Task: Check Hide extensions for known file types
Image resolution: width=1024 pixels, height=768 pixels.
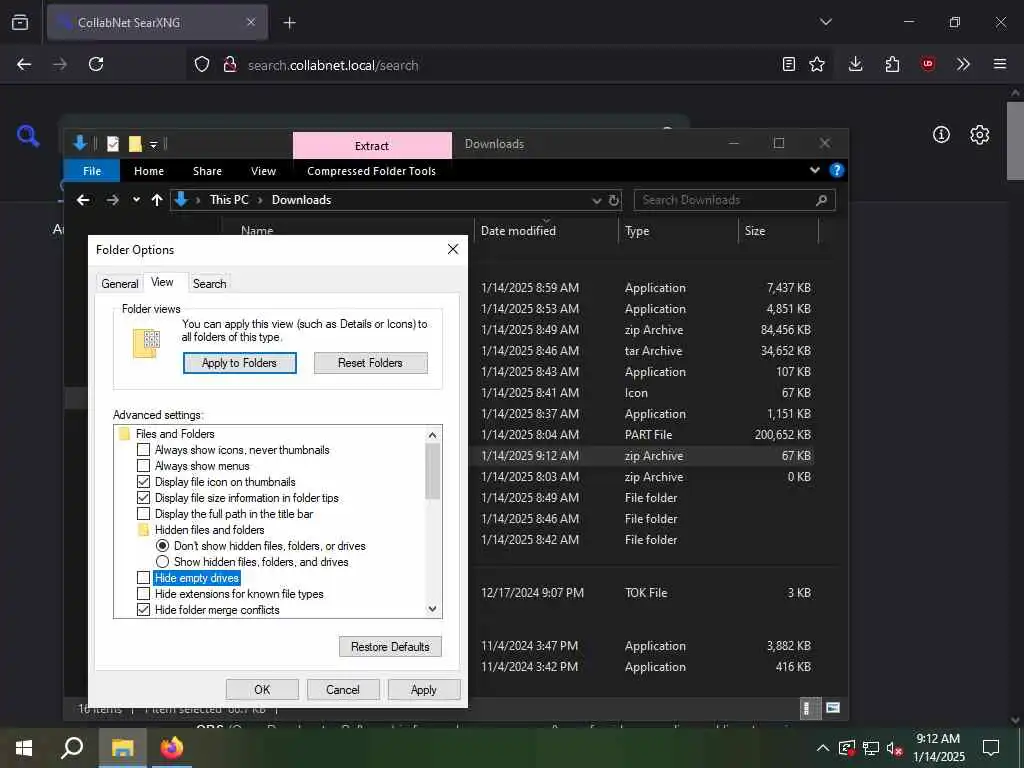Action: click(144, 594)
